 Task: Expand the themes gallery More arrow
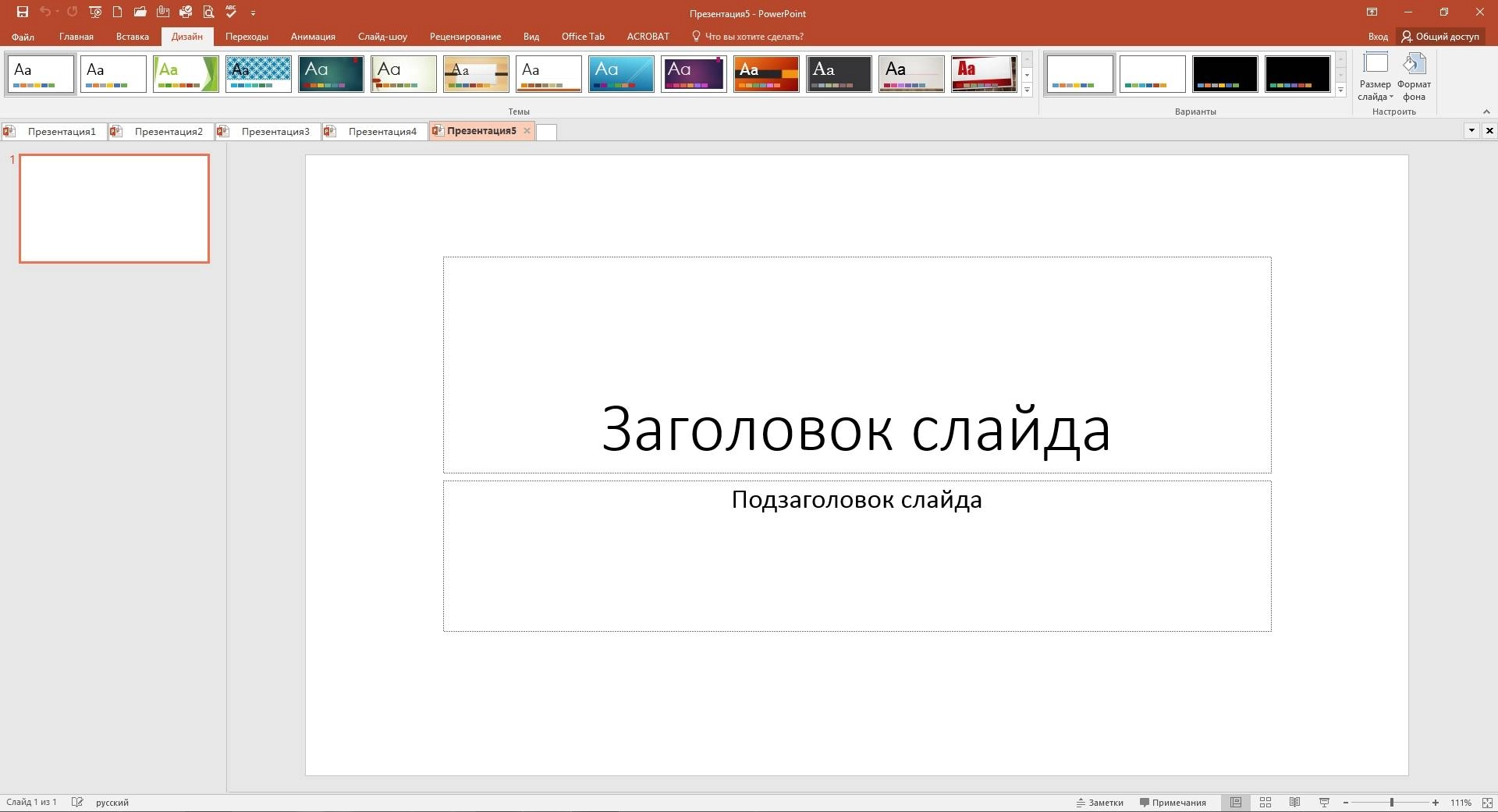1027,90
